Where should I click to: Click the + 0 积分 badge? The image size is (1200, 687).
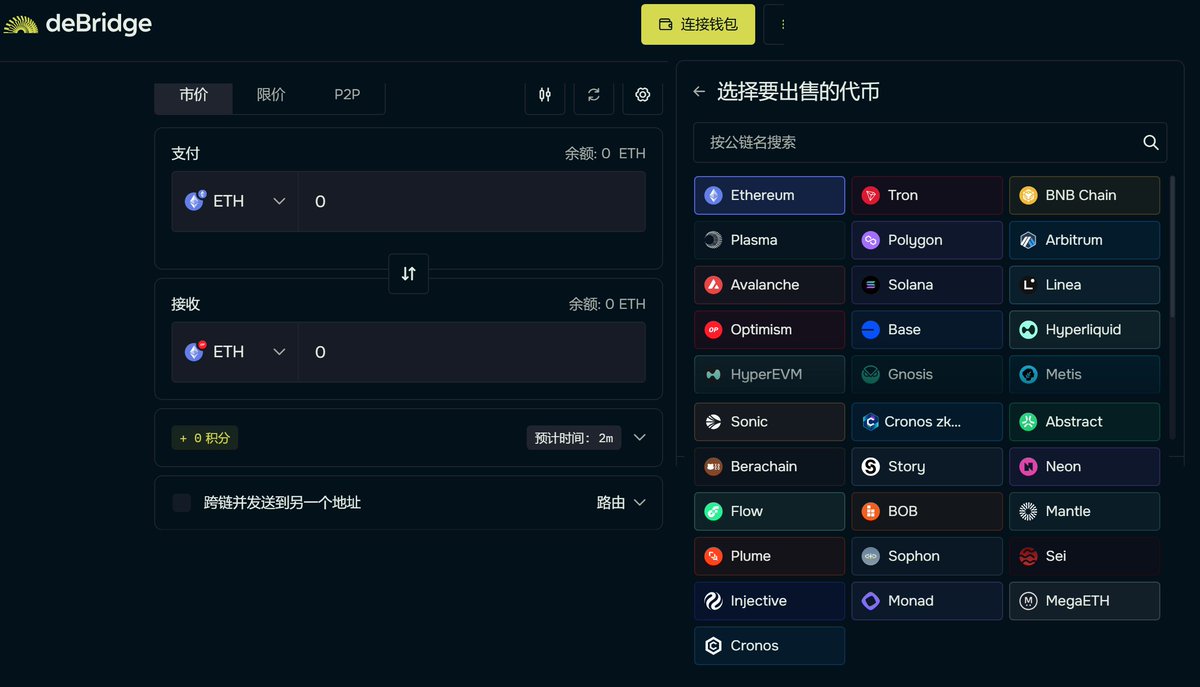pos(205,438)
